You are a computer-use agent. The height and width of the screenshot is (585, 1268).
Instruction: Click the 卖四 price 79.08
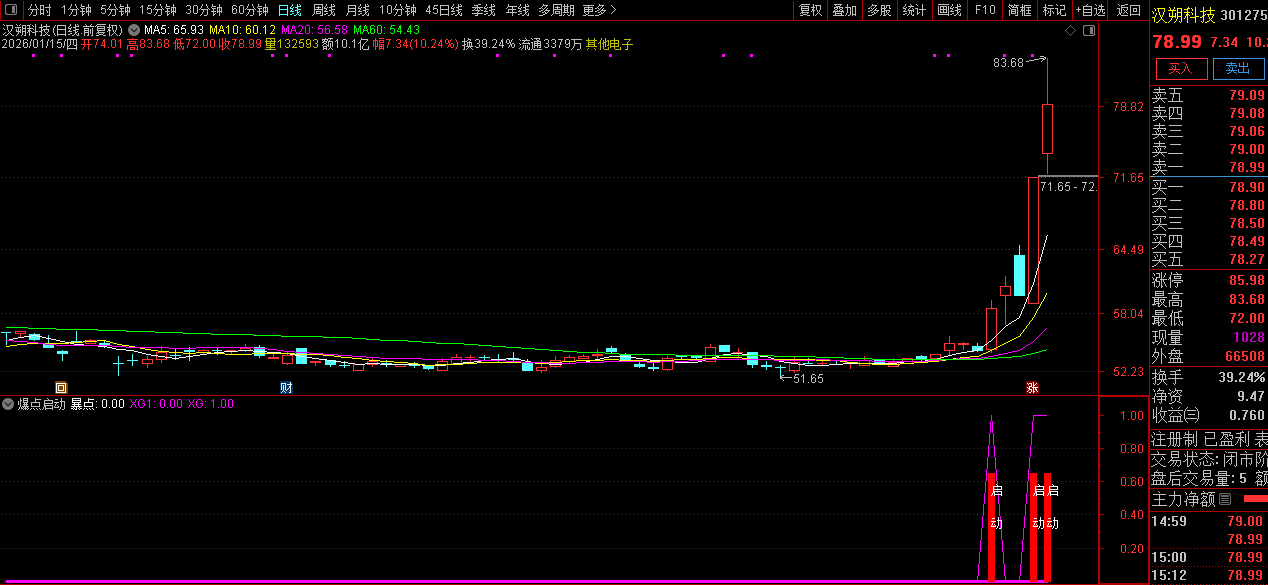tap(1246, 113)
